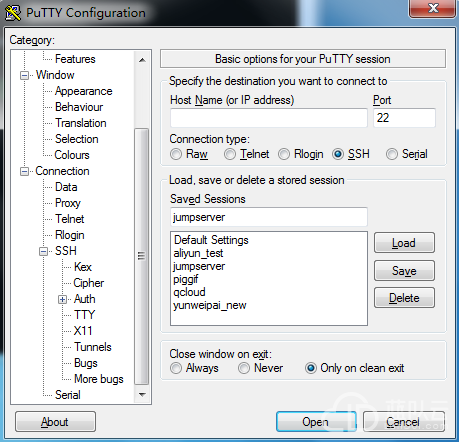Image resolution: width=459 pixels, height=442 pixels.
Task: Open the Connection category
Action: click(x=62, y=171)
